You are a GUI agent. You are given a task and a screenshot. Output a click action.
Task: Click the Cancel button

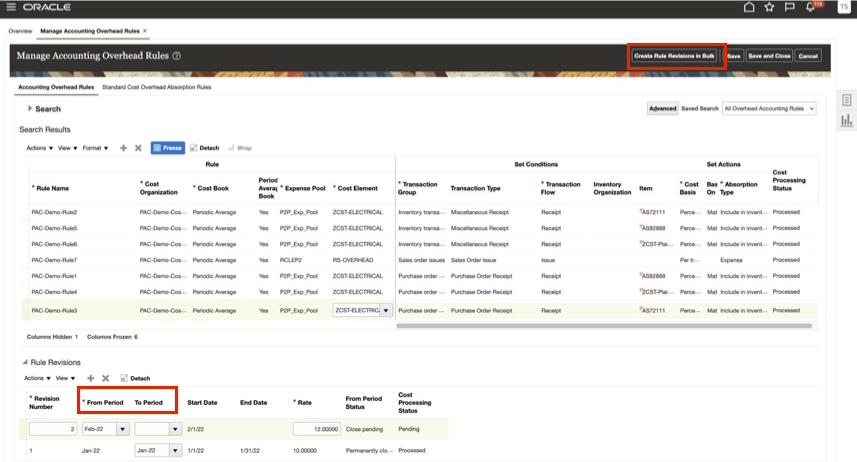[x=808, y=56]
